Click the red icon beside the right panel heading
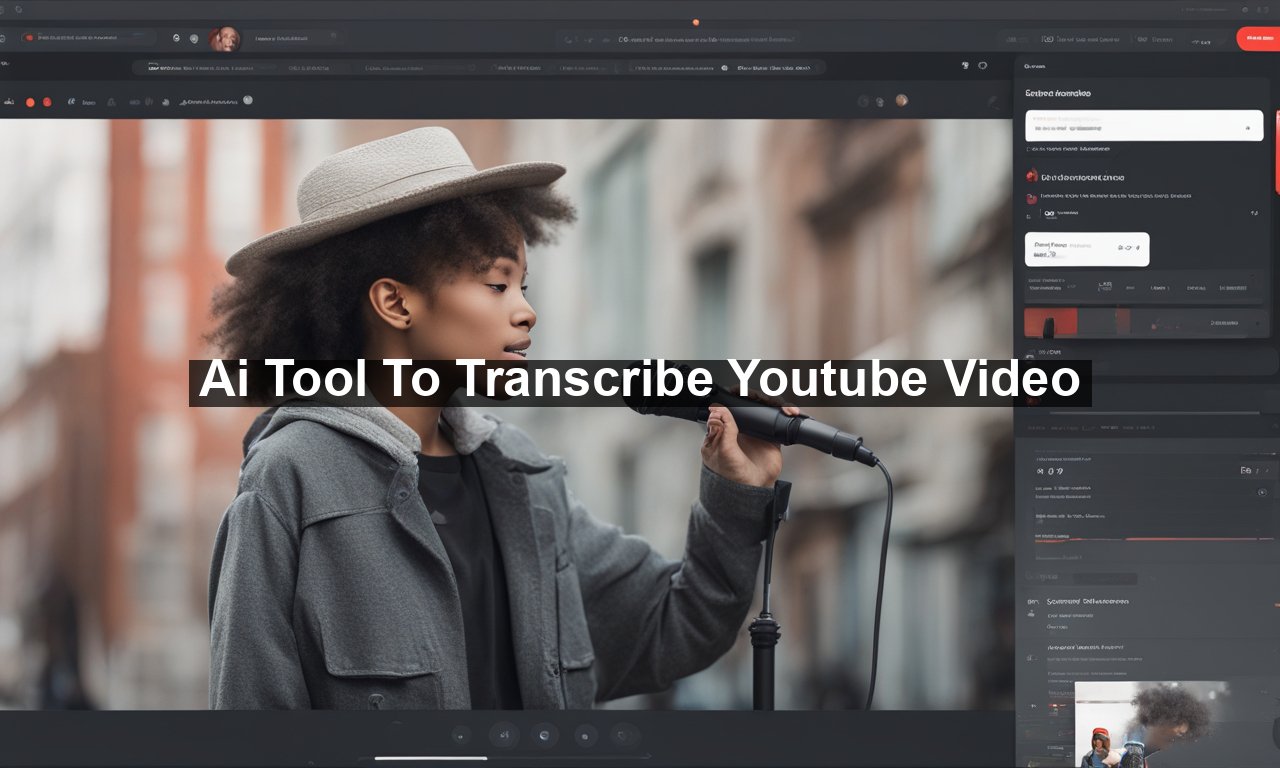This screenshot has width=1280, height=768. pos(1031,176)
